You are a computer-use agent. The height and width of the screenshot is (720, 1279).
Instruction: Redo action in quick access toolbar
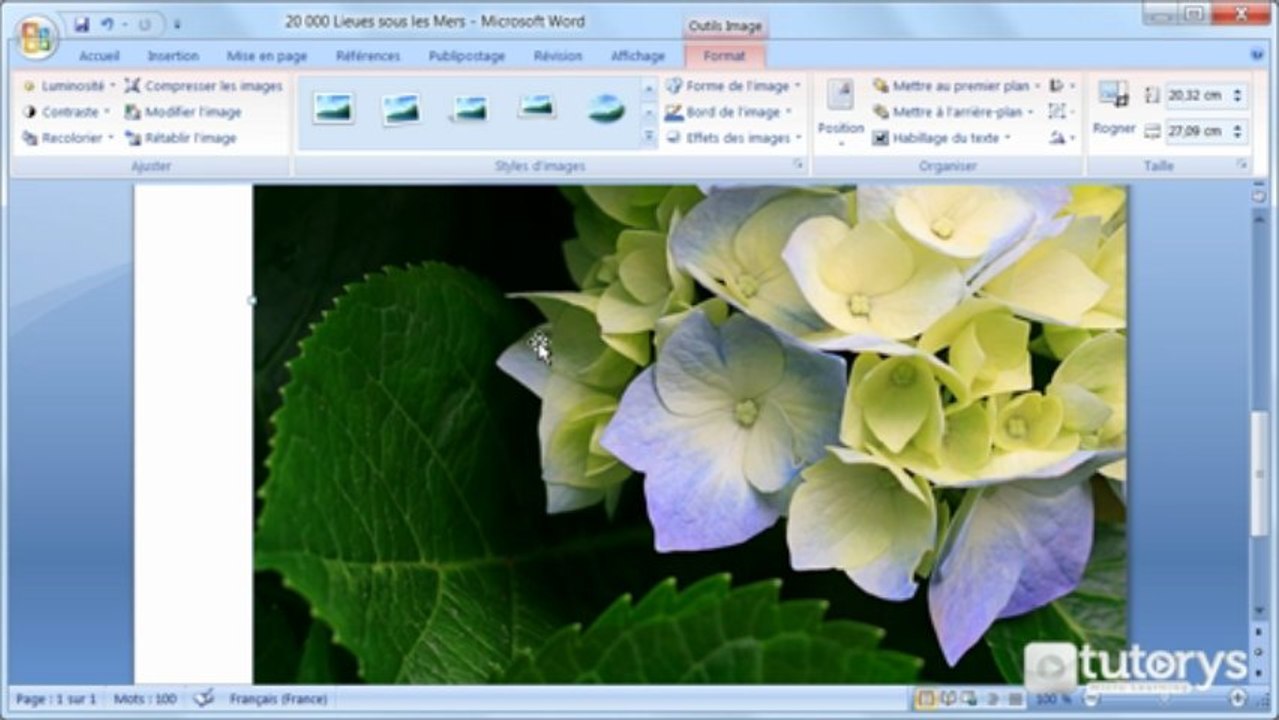pyautogui.click(x=145, y=24)
